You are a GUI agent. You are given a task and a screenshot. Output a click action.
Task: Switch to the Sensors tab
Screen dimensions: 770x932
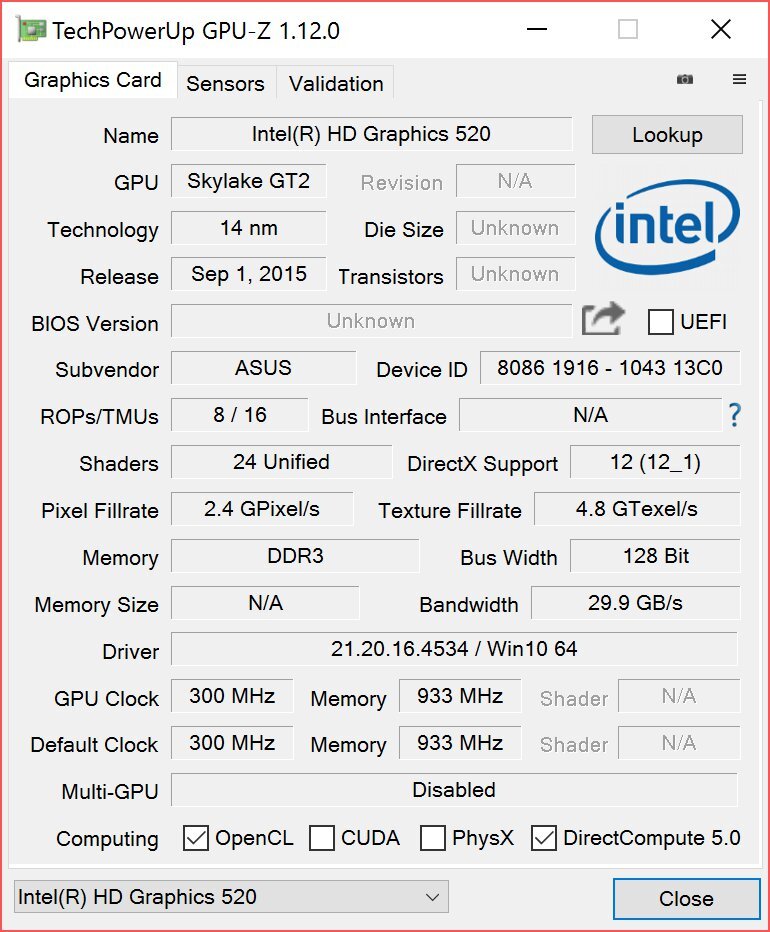pos(226,84)
